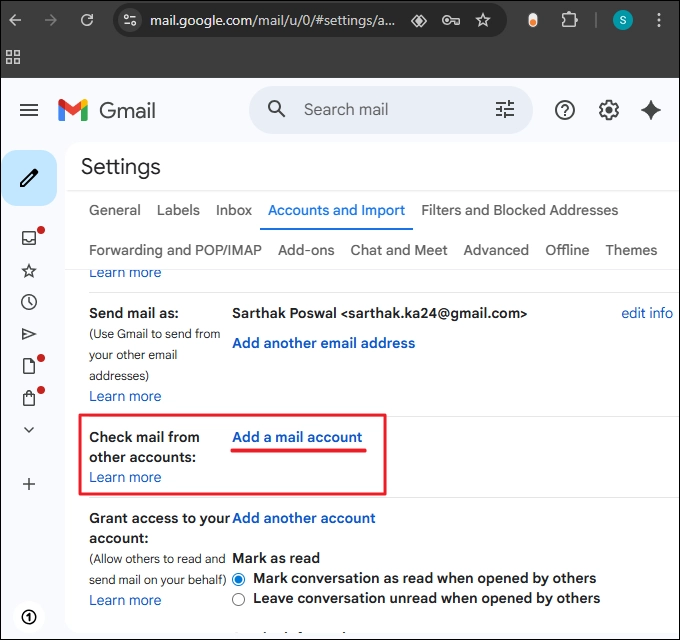The width and height of the screenshot is (680, 640).
Task: Select Mark conversation as read when opened by others
Action: (x=239, y=579)
